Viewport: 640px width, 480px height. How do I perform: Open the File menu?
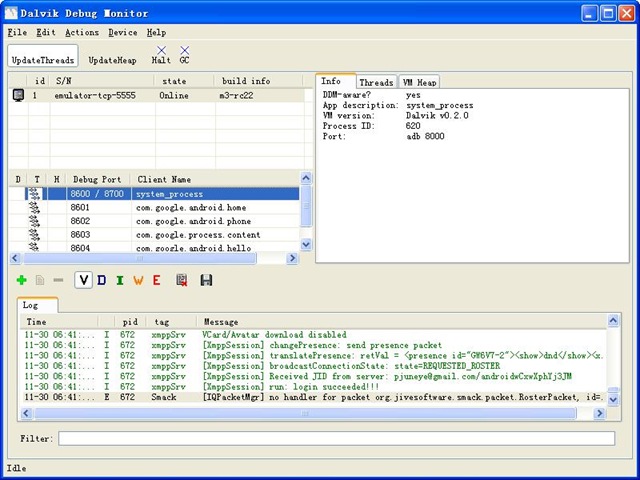point(17,32)
